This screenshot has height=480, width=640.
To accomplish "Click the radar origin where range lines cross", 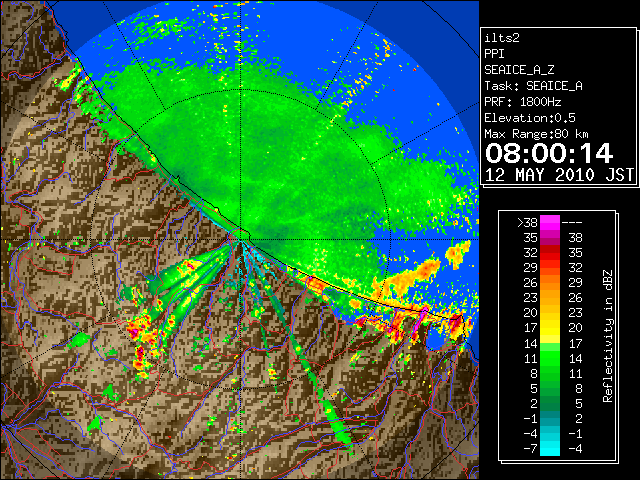I will pyautogui.click(x=241, y=240).
